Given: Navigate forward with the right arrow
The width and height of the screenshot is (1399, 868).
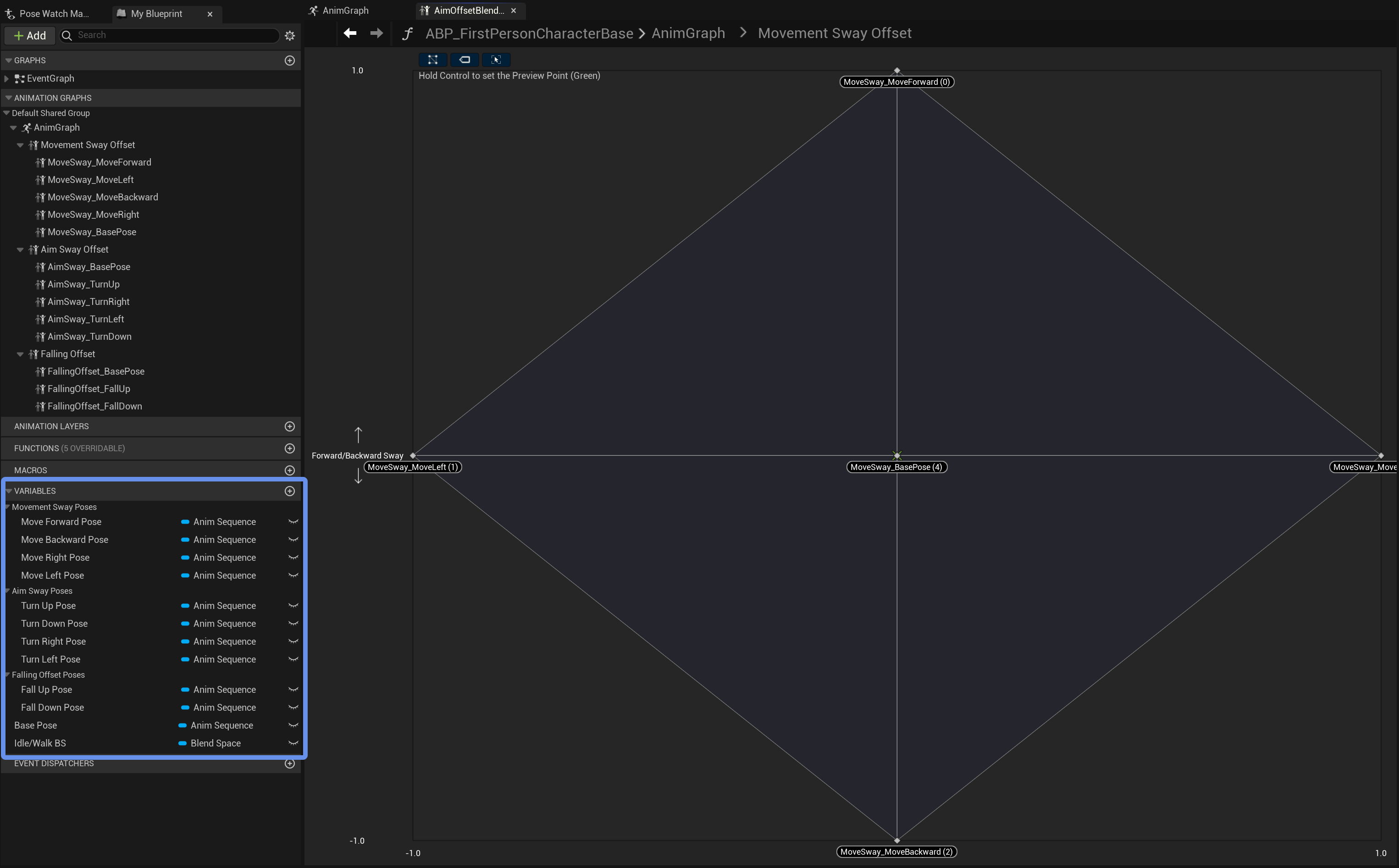Looking at the screenshot, I should click(376, 33).
